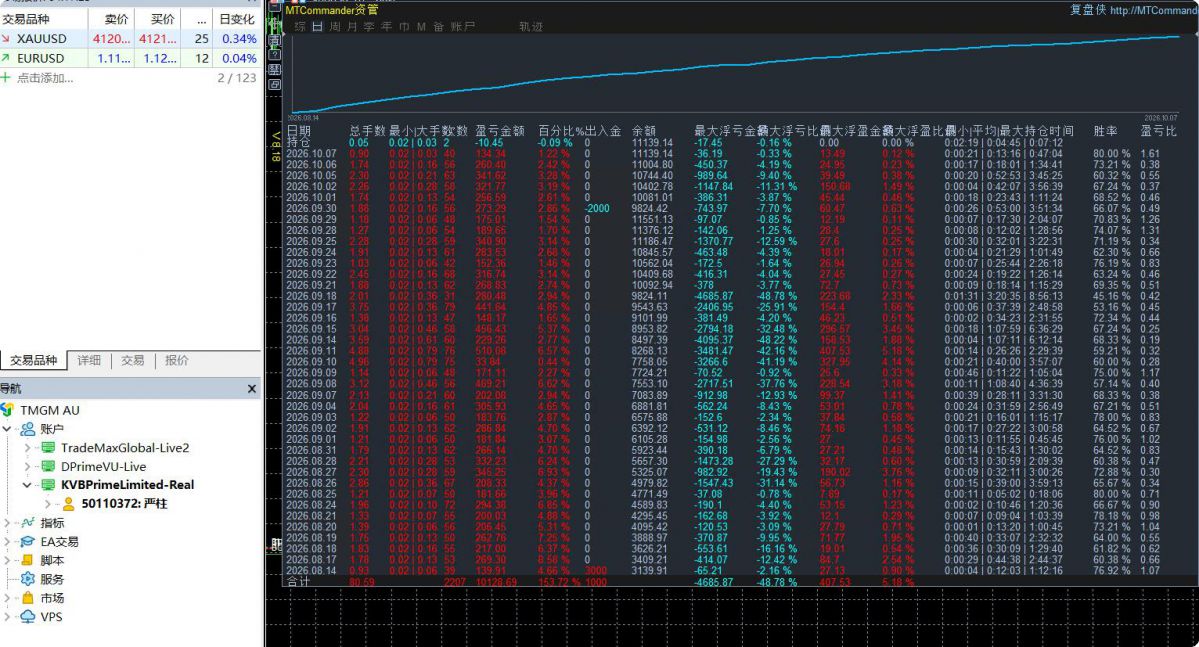Click the cloud icon beside VPS
The image size is (1199, 647).
[28, 616]
